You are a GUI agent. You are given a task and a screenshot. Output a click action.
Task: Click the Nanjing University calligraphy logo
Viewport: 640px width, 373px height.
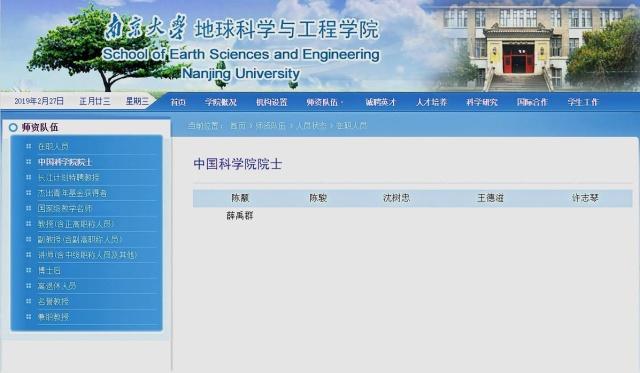coord(145,28)
